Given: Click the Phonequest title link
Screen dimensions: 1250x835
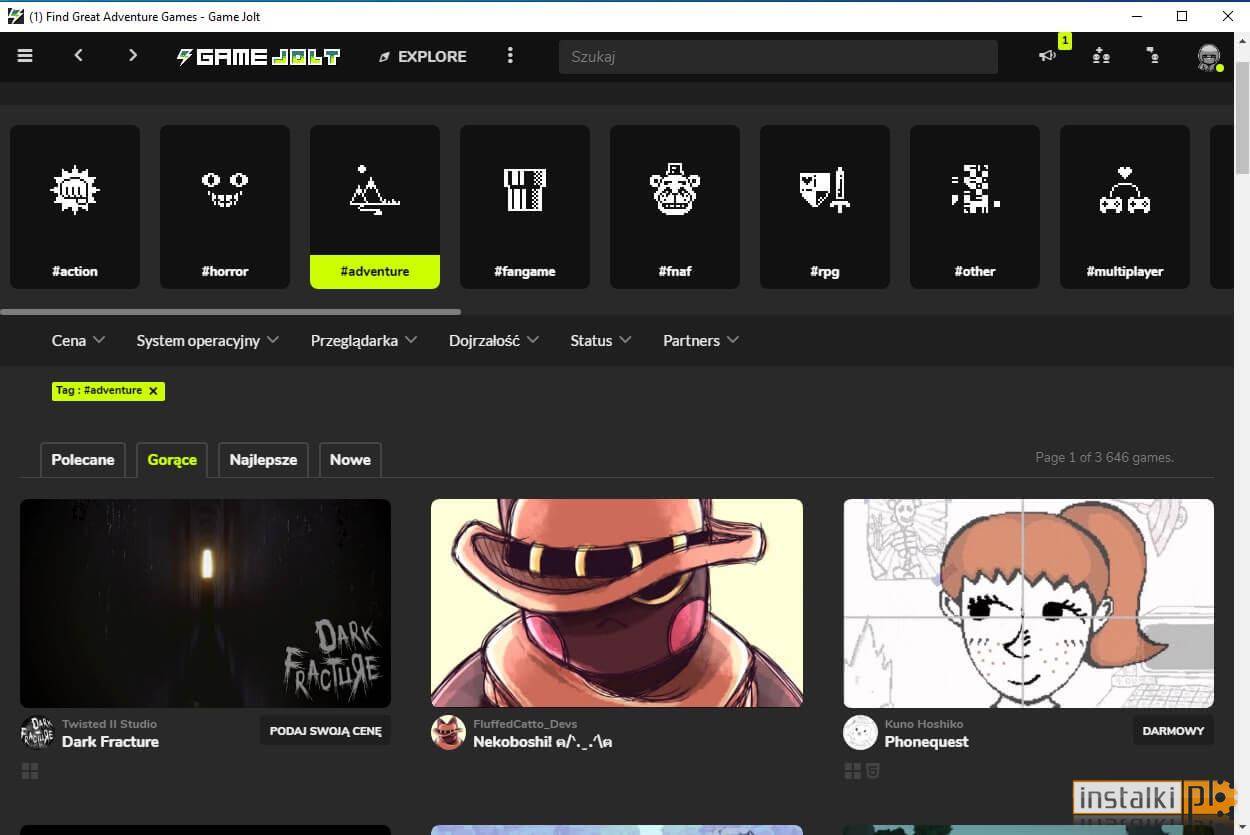Looking at the screenshot, I should coord(926,742).
